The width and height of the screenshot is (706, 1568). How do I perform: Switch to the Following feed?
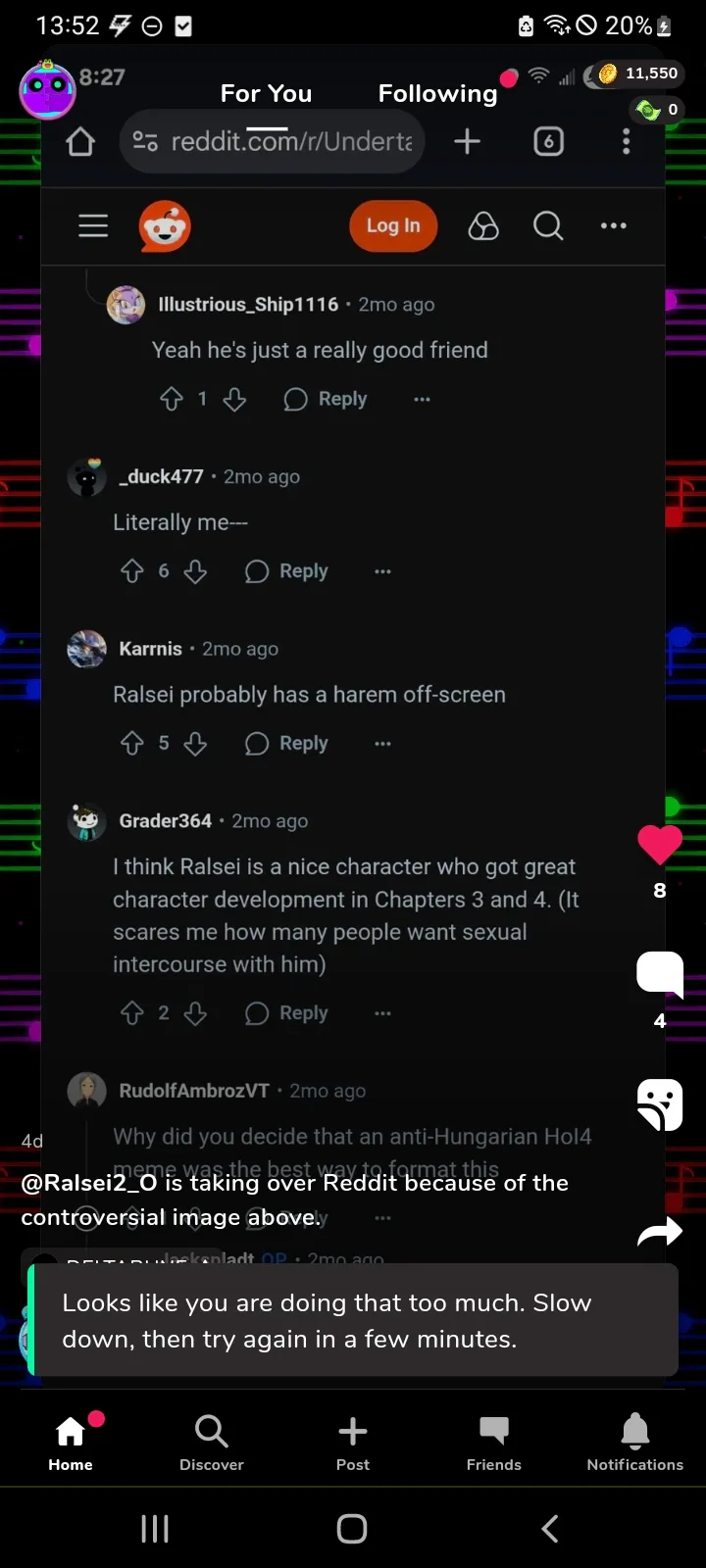point(438,93)
